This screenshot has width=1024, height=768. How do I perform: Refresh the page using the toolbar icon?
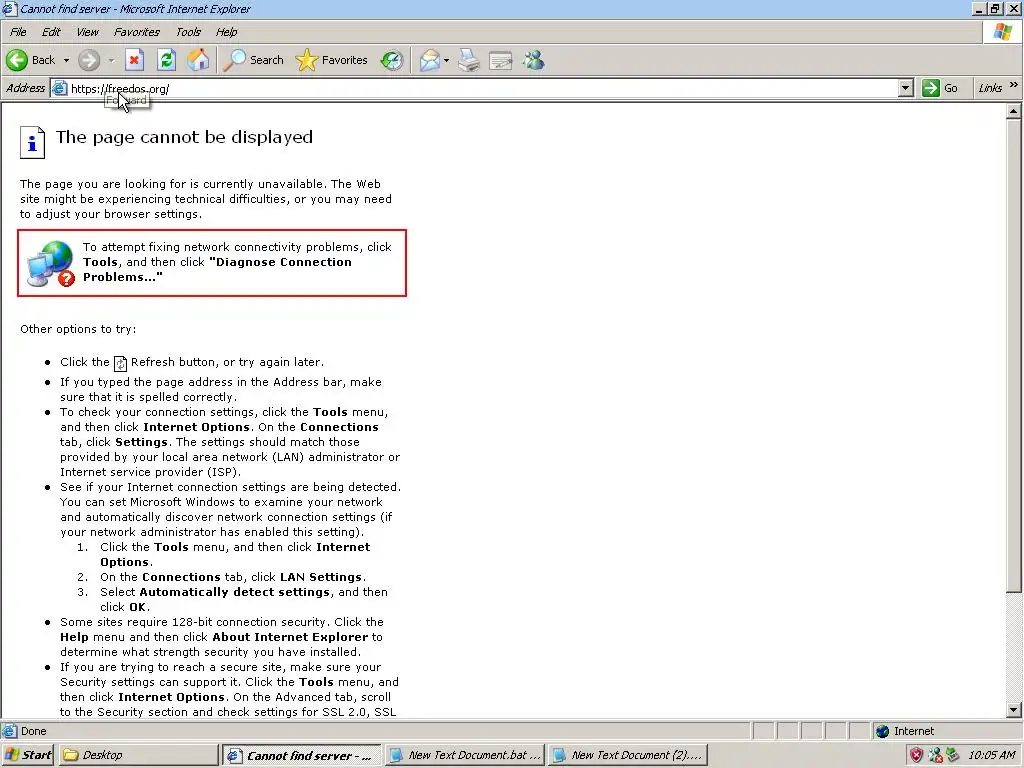pyautogui.click(x=167, y=60)
